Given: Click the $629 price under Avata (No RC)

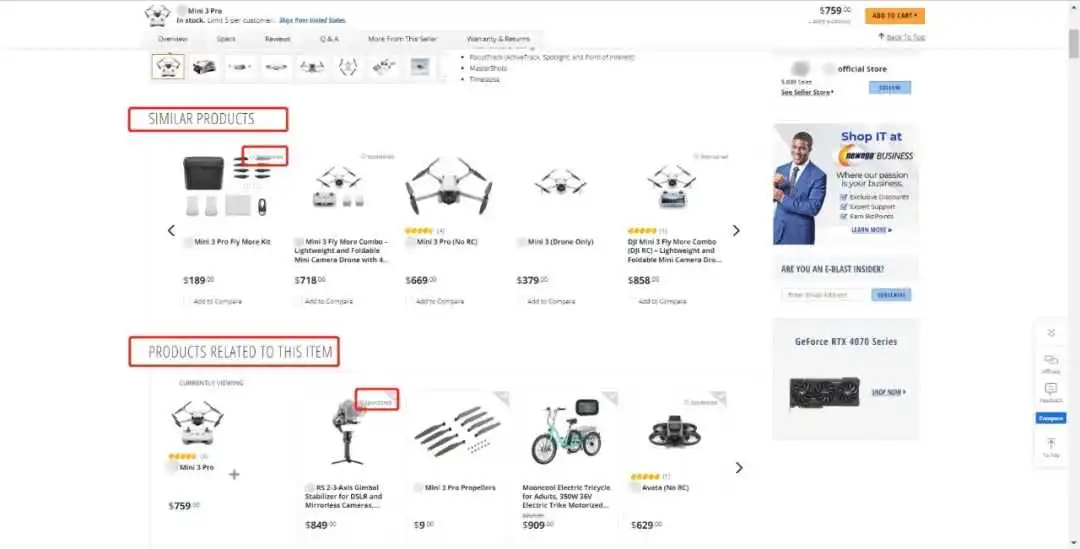Looking at the screenshot, I should click(646, 525).
